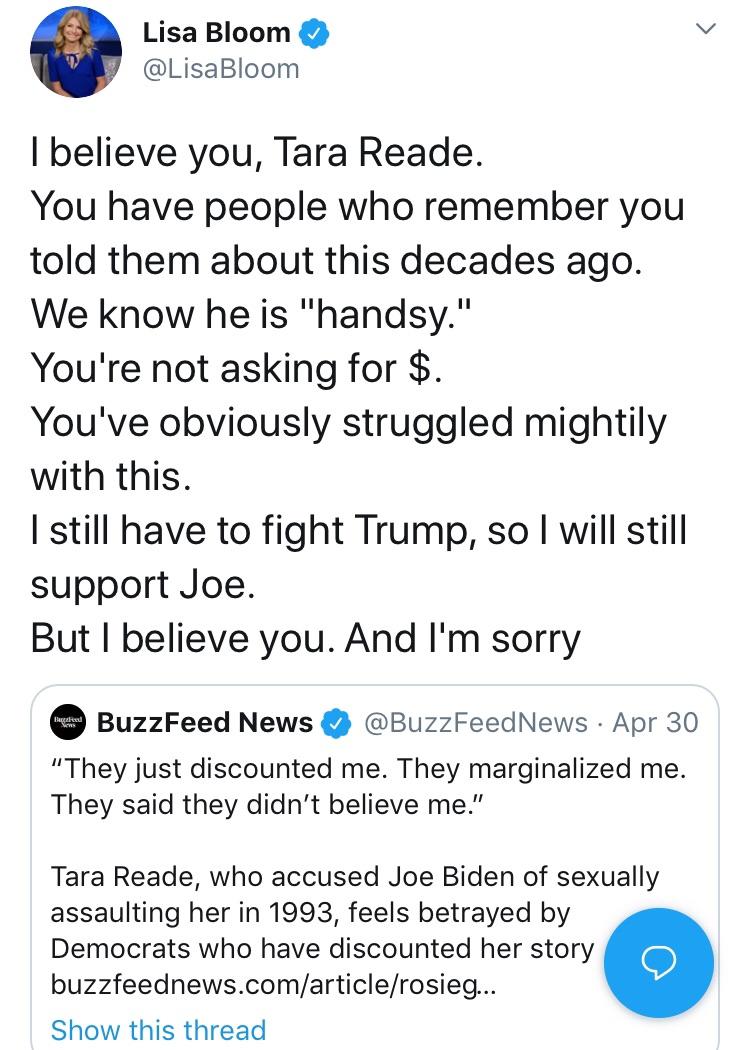Tap the @LisaBloom handle
This screenshot has height=1050, width=750.
(221, 69)
